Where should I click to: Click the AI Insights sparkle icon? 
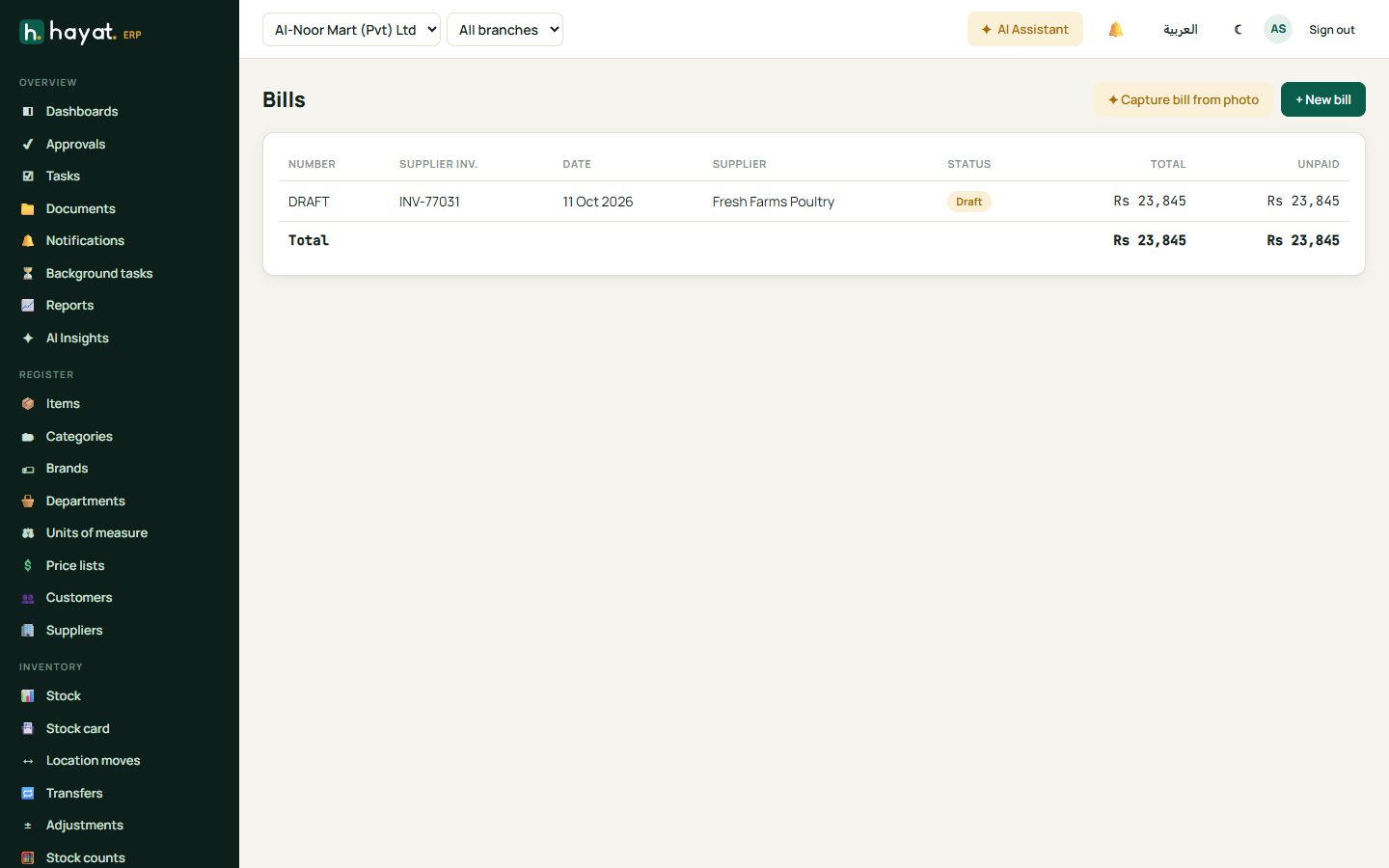[28, 338]
